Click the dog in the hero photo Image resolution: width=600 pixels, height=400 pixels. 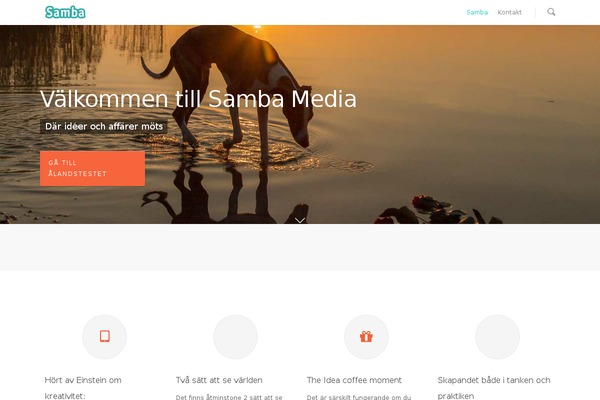233,88
